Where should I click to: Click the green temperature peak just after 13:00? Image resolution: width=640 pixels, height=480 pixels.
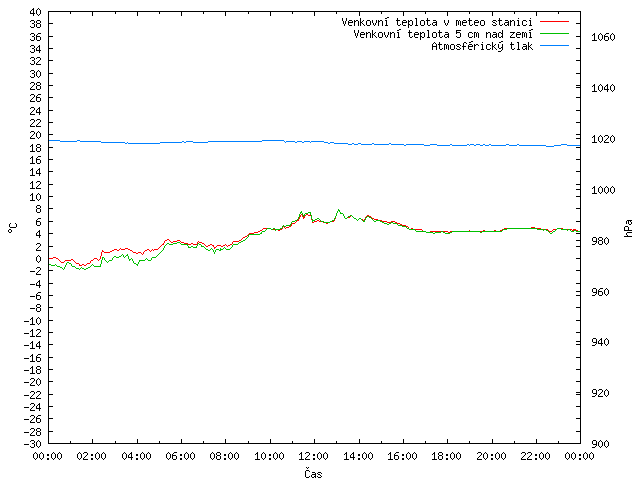tap(338, 210)
